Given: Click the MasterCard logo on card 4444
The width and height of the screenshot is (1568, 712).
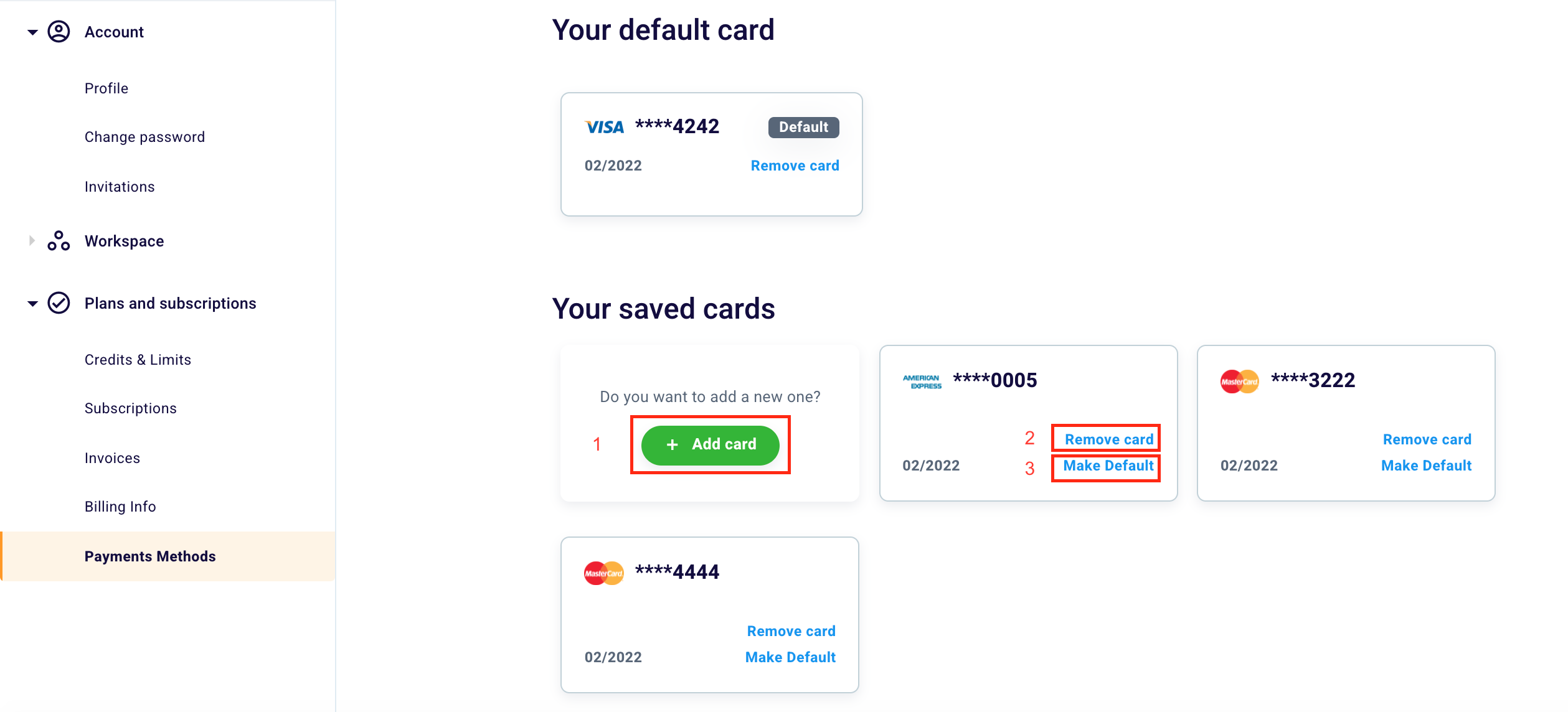Looking at the screenshot, I should (603, 573).
